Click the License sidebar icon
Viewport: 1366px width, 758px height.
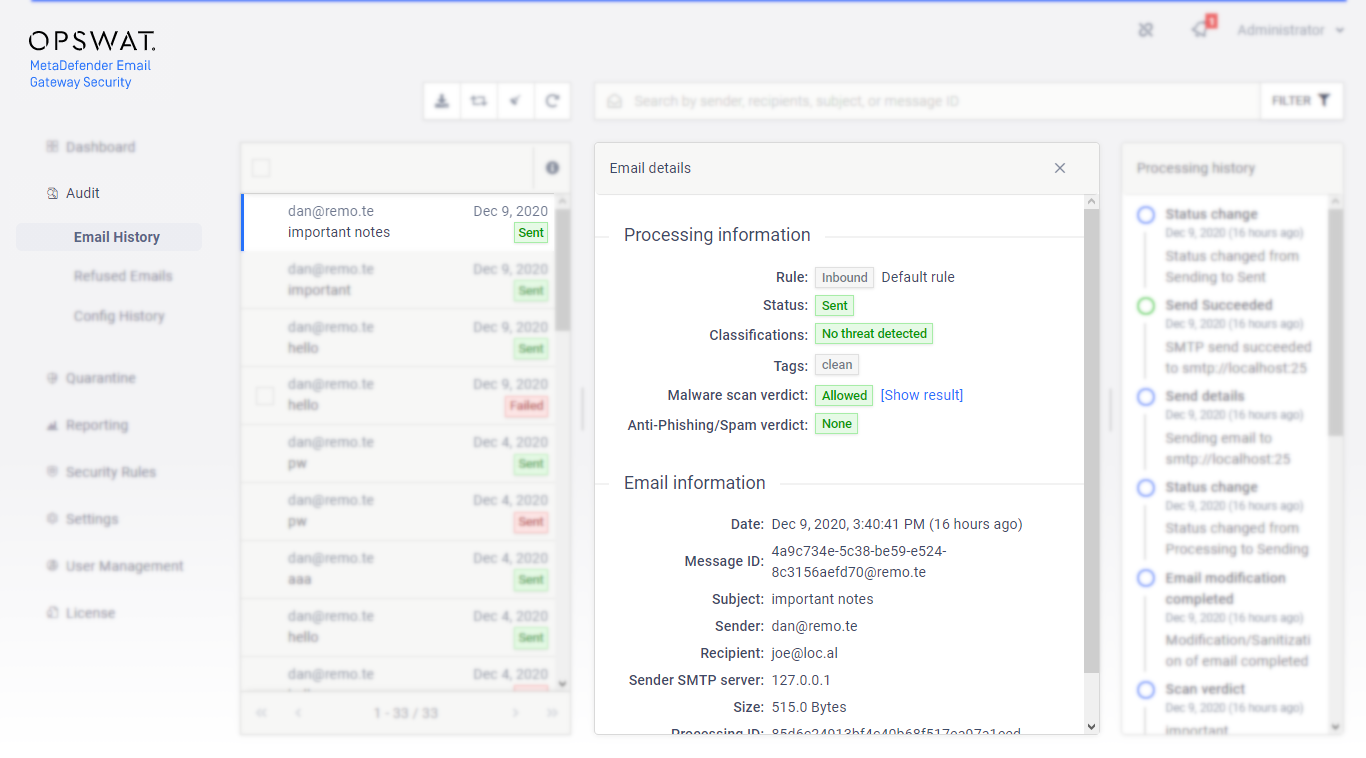52,613
